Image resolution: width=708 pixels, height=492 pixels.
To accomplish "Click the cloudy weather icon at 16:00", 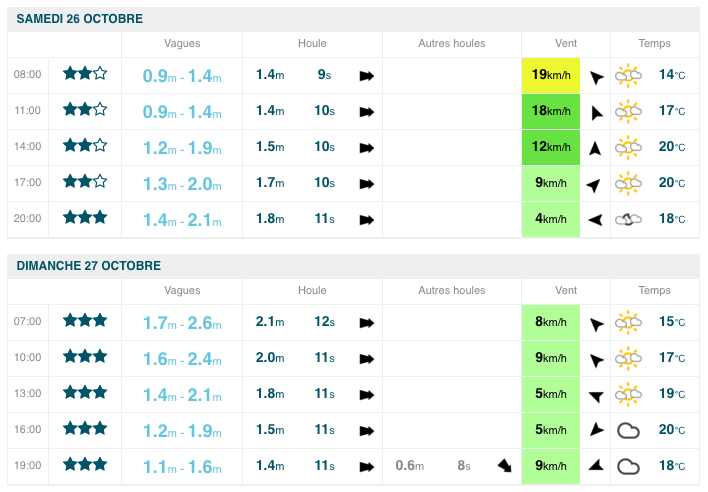I will pyautogui.click(x=628, y=430).
